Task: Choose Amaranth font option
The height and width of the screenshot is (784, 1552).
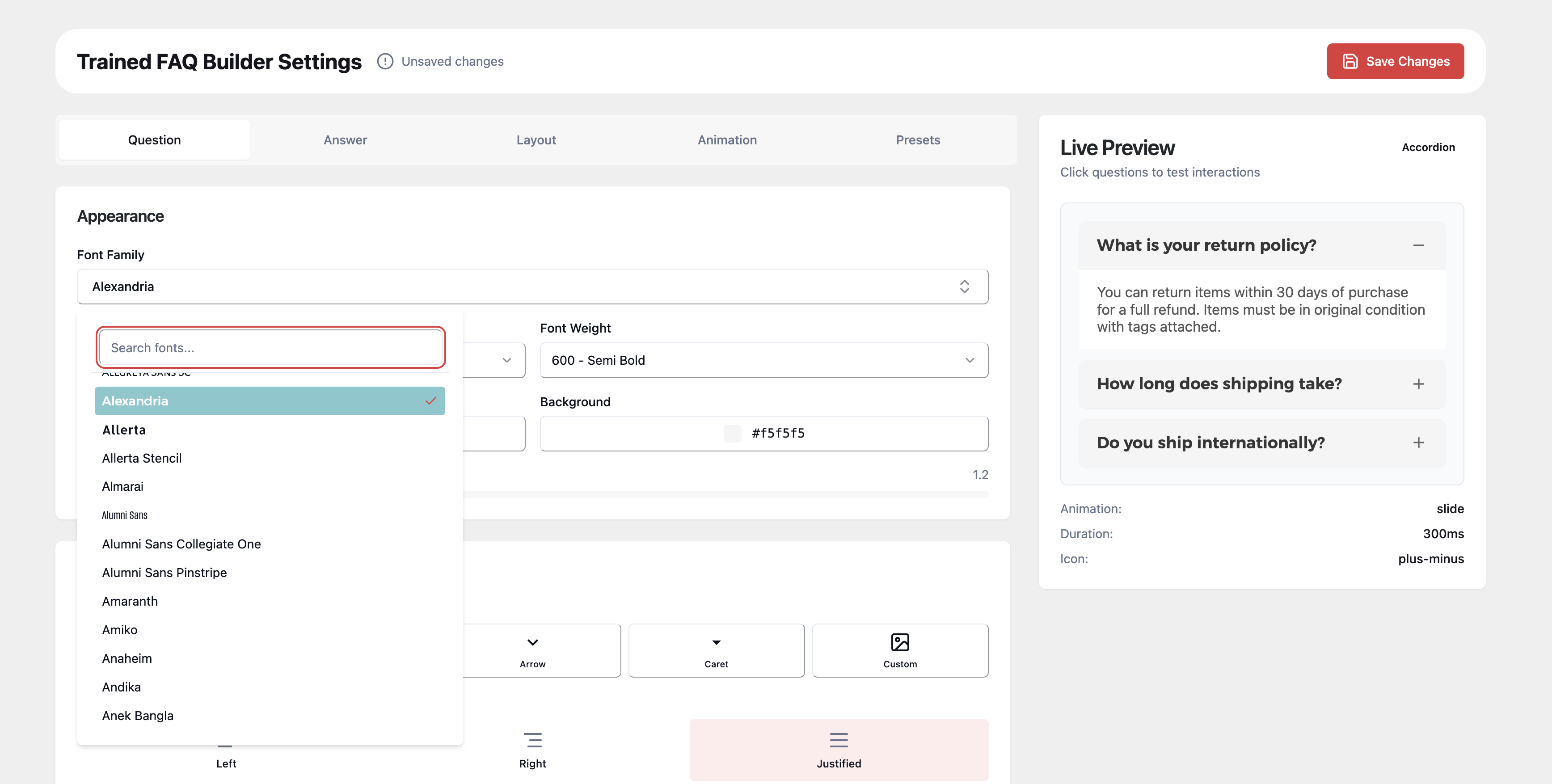Action: pyautogui.click(x=130, y=601)
